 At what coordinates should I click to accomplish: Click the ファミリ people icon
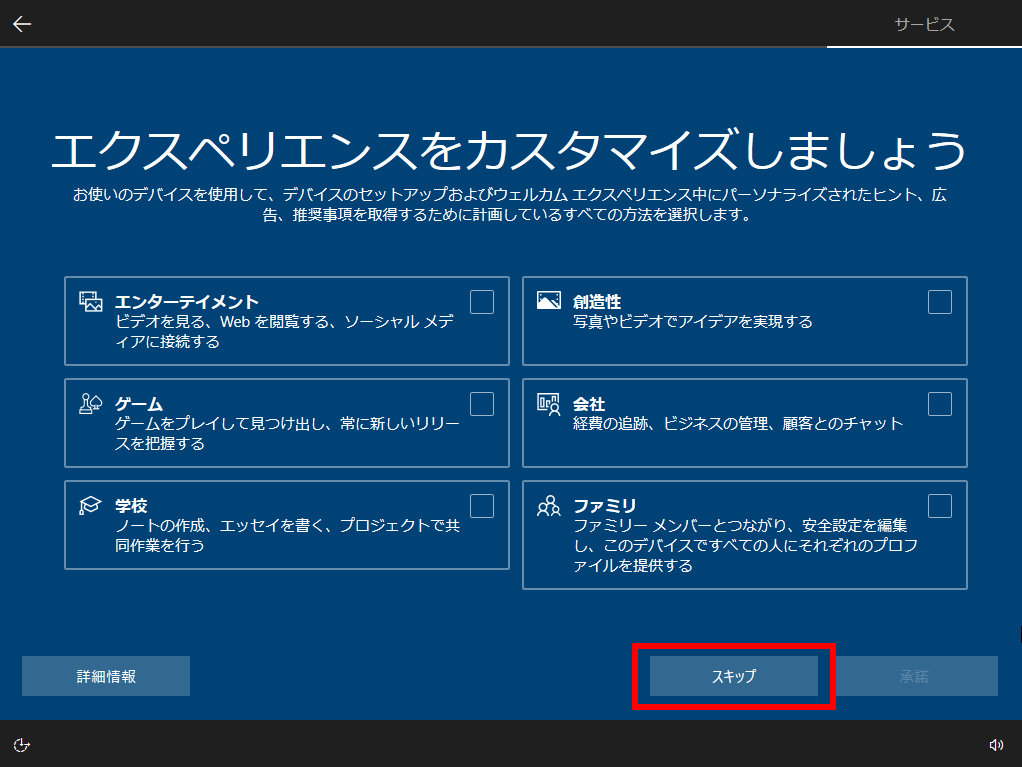[x=549, y=506]
